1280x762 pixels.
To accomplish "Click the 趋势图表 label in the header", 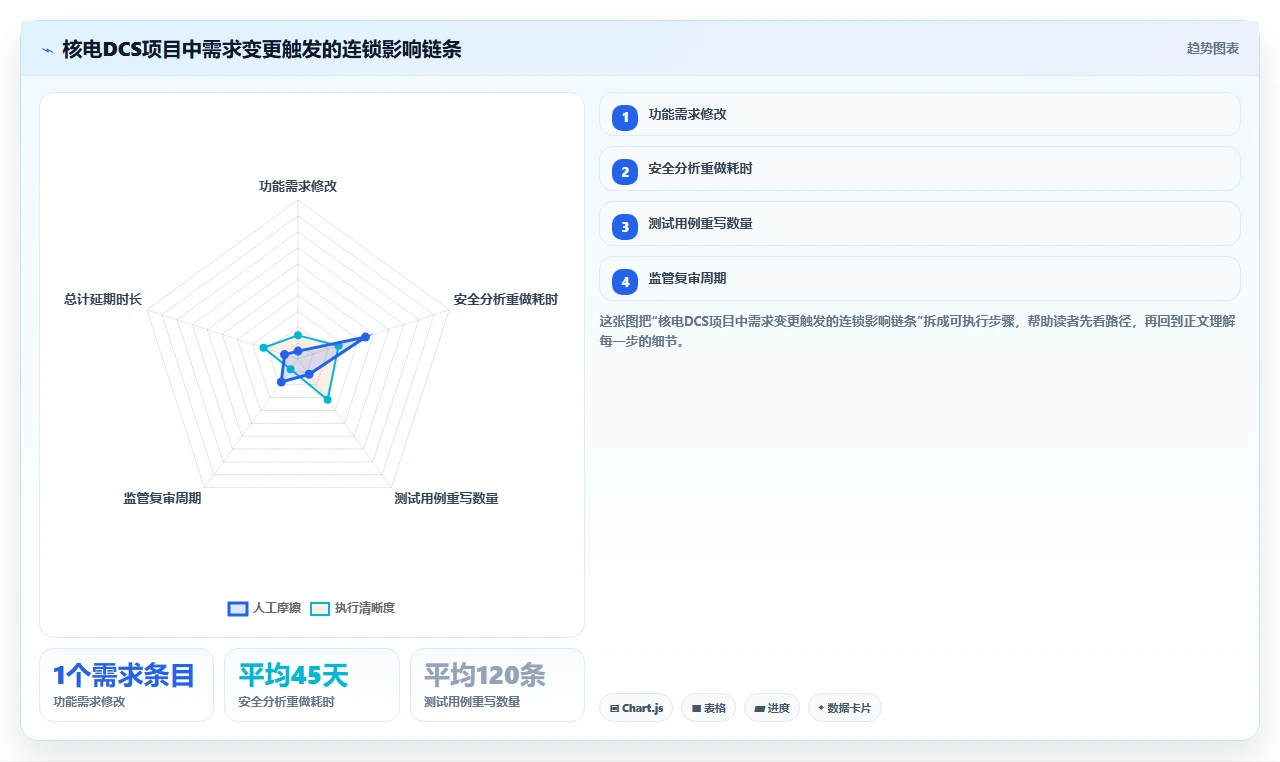I will (1213, 48).
